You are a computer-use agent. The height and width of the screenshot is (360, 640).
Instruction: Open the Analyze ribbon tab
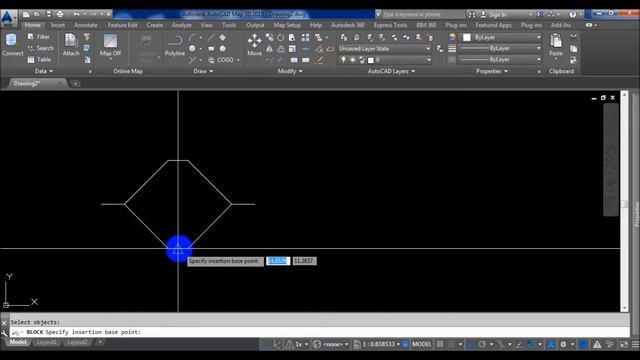pos(182,25)
